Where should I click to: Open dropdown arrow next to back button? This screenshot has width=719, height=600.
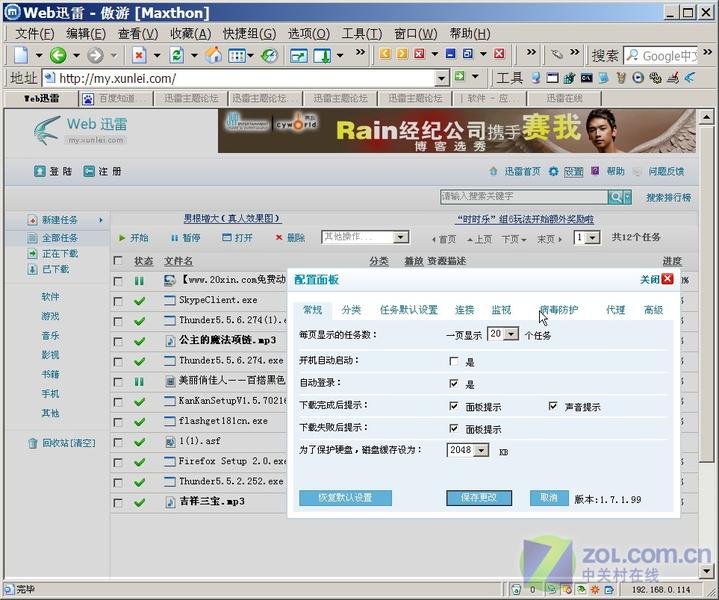(77, 56)
